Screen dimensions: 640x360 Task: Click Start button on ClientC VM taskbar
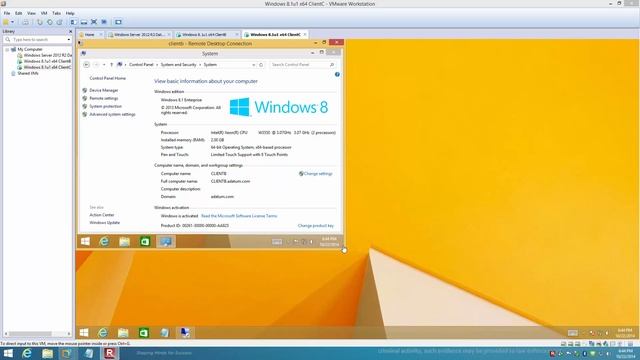pyautogui.click(x=84, y=333)
